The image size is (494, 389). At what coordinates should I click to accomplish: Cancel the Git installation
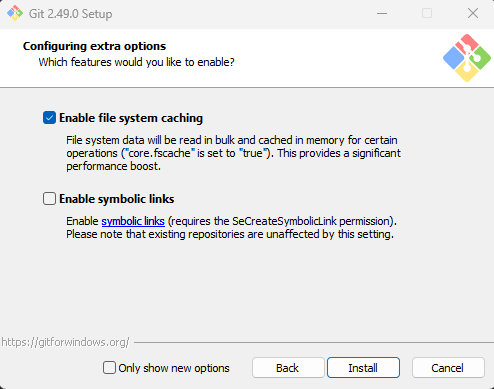pos(448,368)
